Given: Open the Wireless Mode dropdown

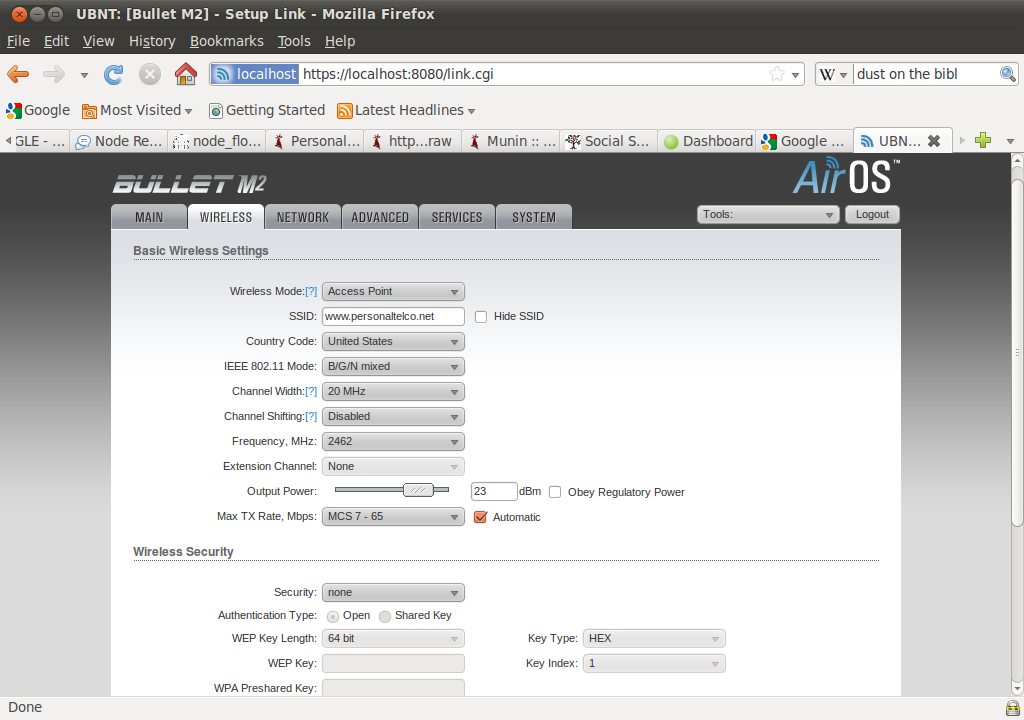Looking at the screenshot, I should pos(393,291).
